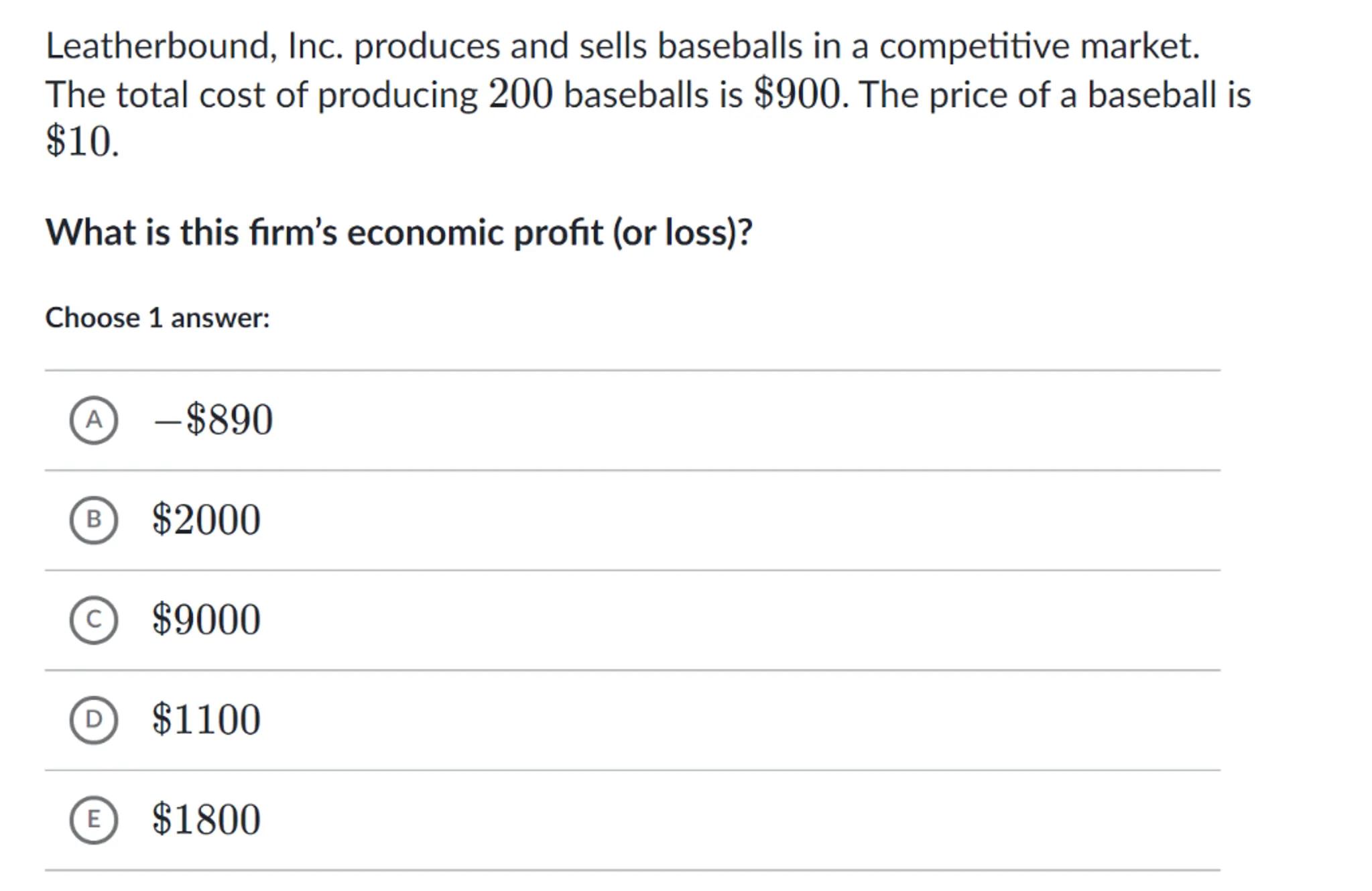Viewport: 1372px width, 891px height.
Task: Click the −$890 answer text
Action: point(213,420)
